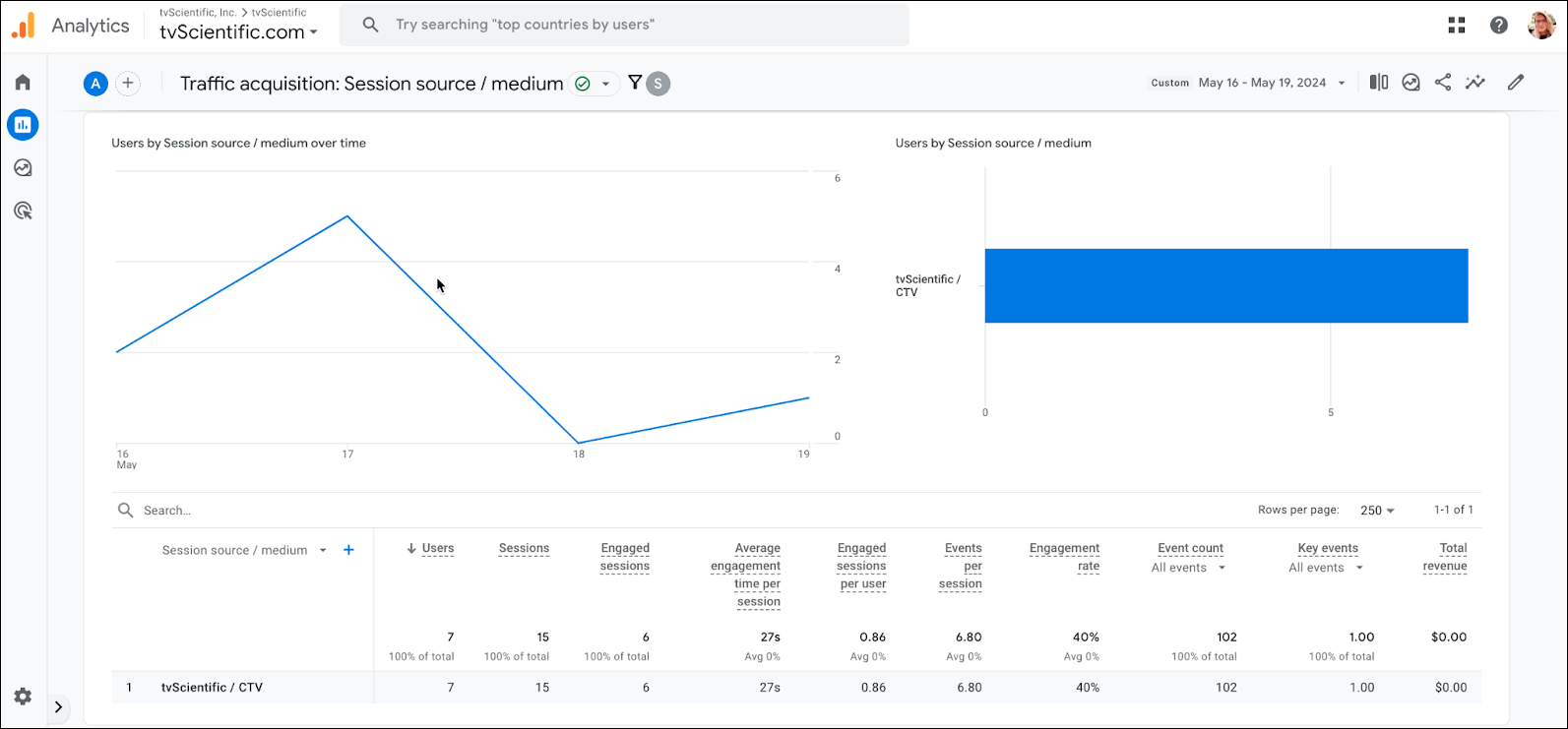Click the search magnifier icon in top bar
The width and height of the screenshot is (1568, 729).
[370, 25]
